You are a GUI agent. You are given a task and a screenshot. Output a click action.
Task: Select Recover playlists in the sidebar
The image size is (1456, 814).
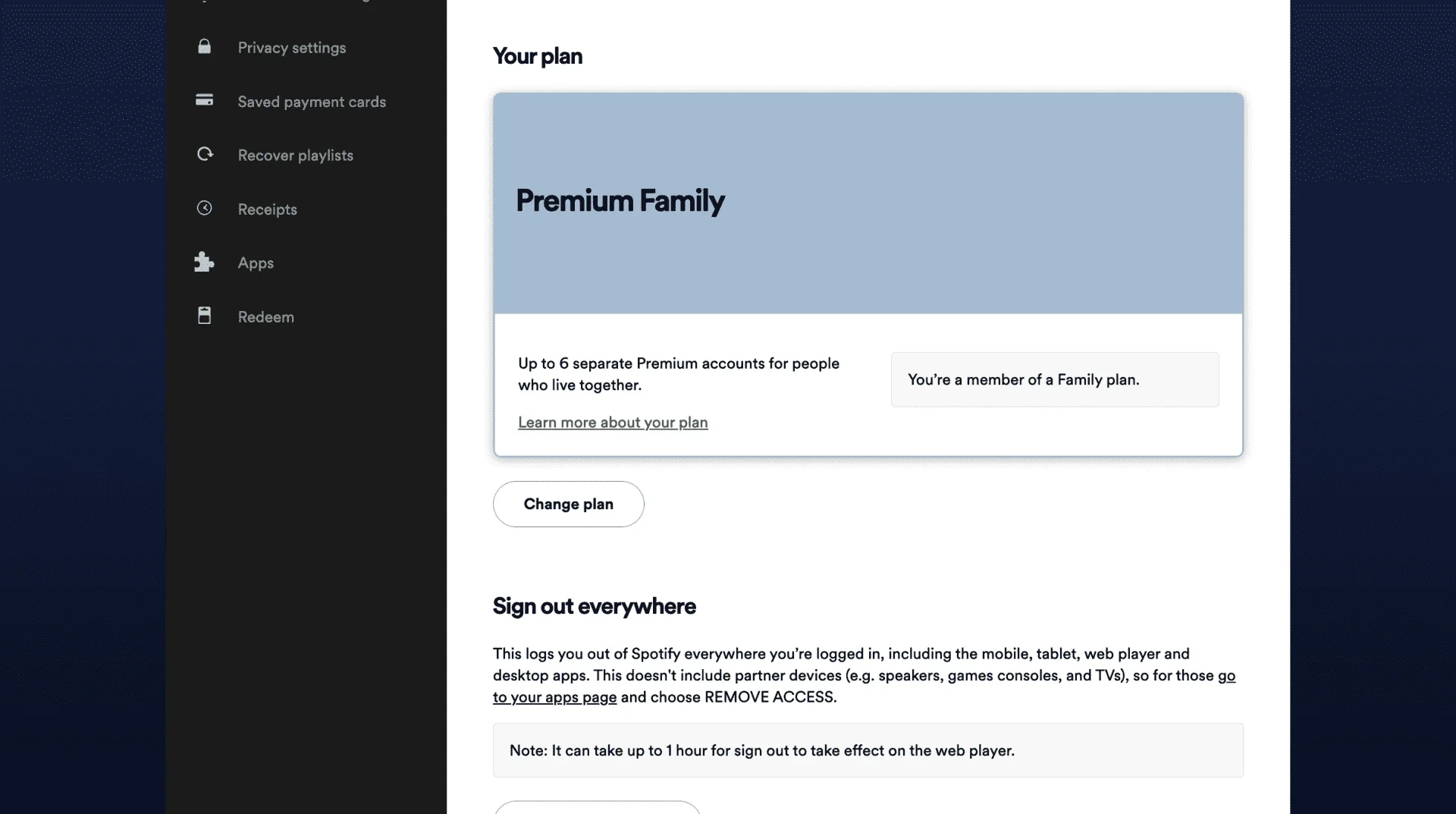(296, 156)
